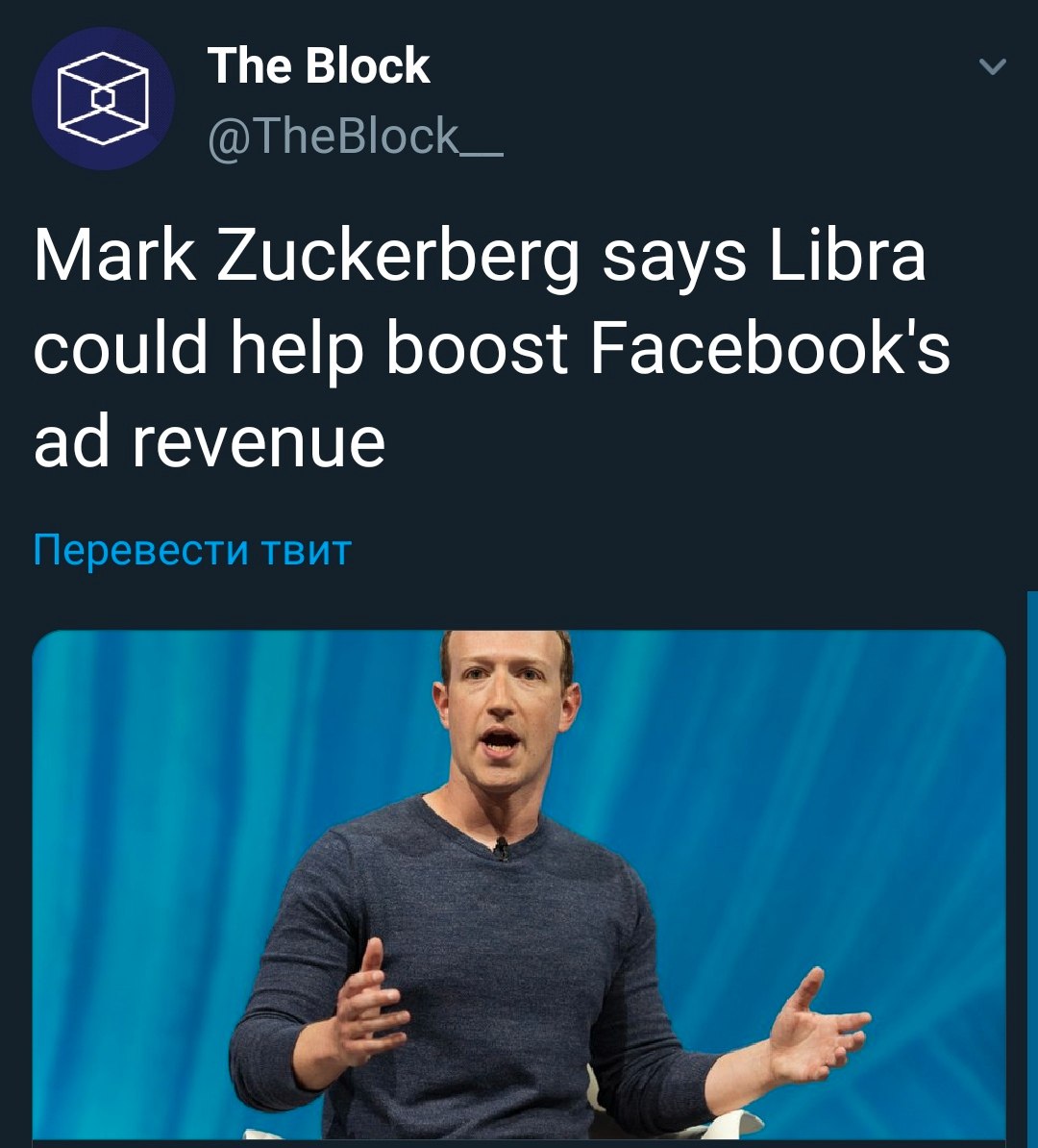Image resolution: width=1038 pixels, height=1148 pixels.
Task: Tap the words ad revenue in the tweet
Action: (x=210, y=441)
